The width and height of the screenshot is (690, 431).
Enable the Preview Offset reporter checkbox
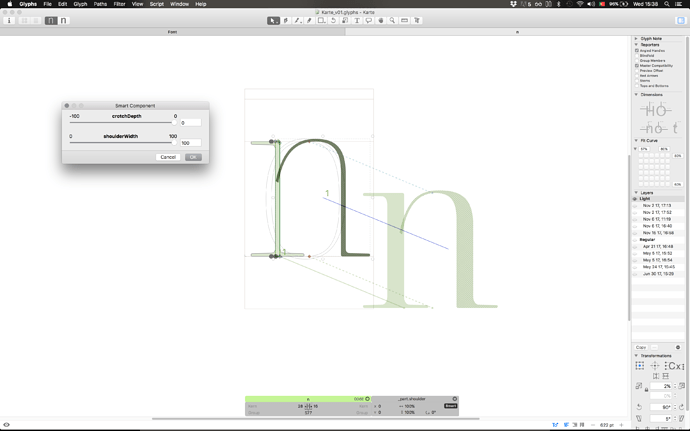[637, 71]
